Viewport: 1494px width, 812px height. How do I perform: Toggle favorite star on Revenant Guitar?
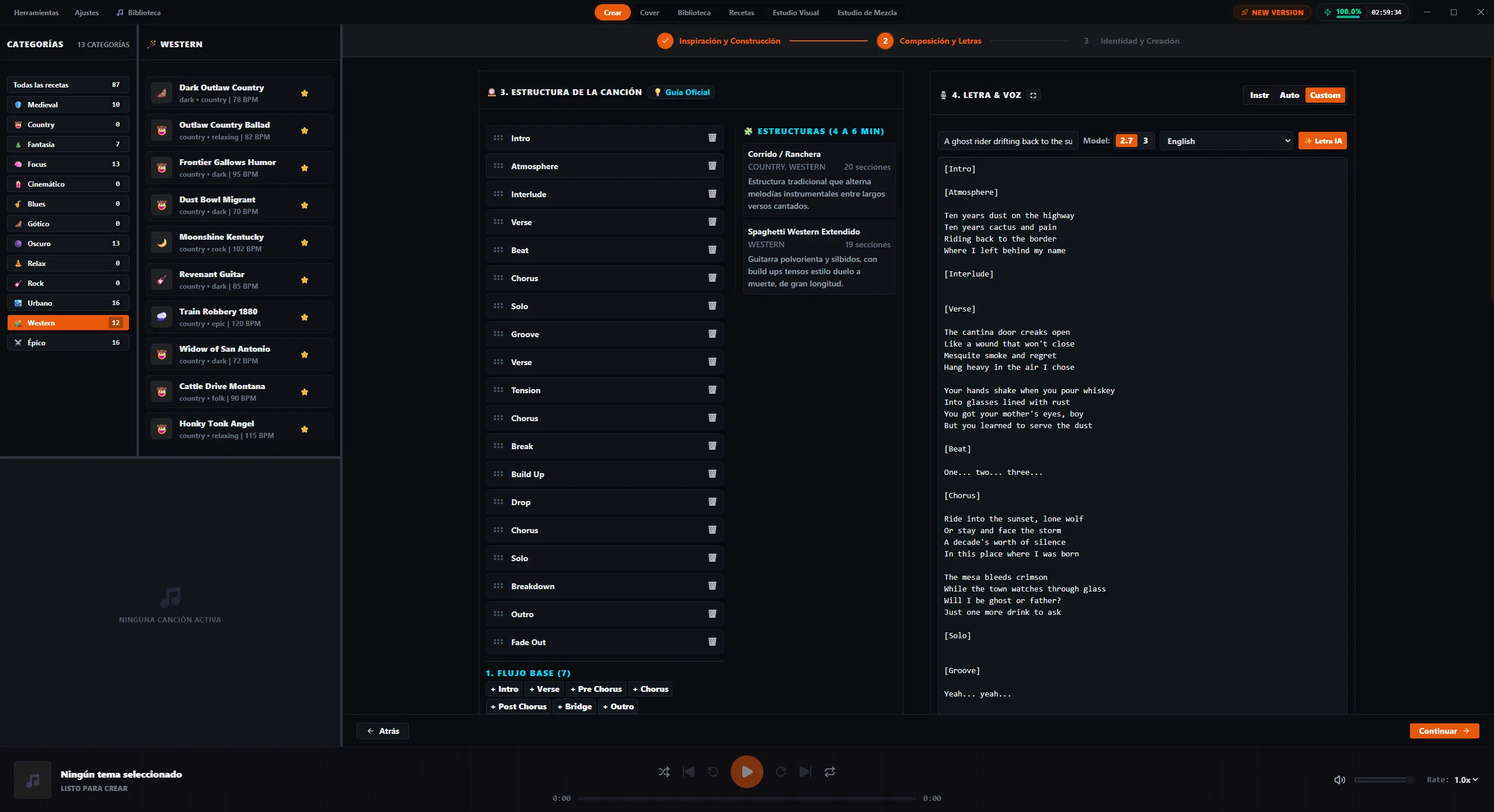[x=304, y=280]
